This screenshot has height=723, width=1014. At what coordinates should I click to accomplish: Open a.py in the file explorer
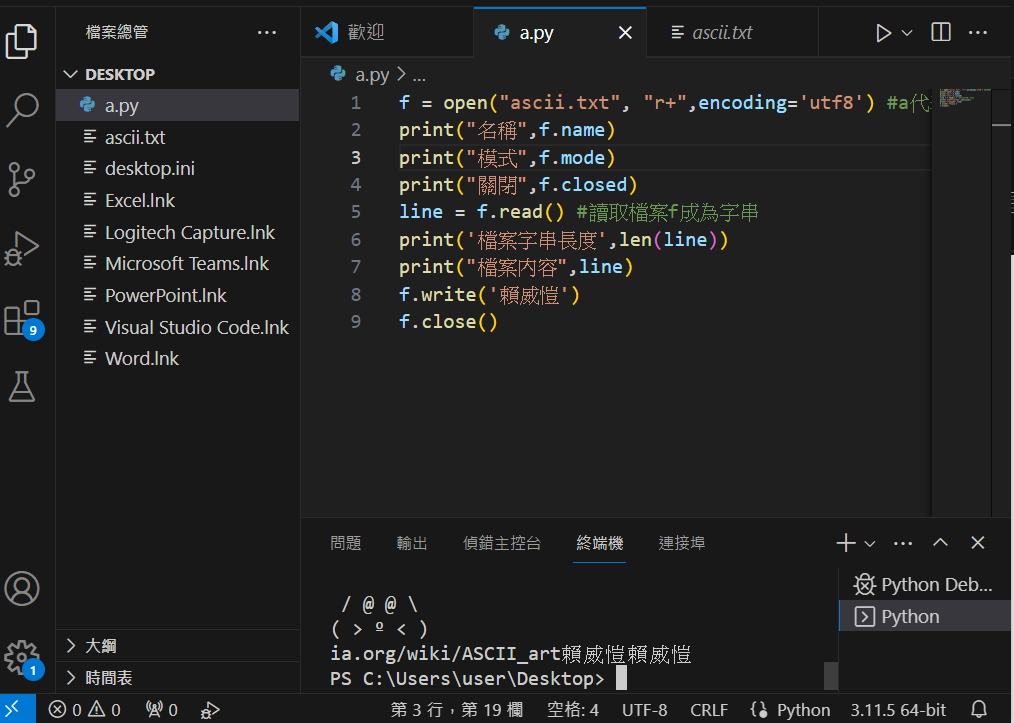(178, 105)
